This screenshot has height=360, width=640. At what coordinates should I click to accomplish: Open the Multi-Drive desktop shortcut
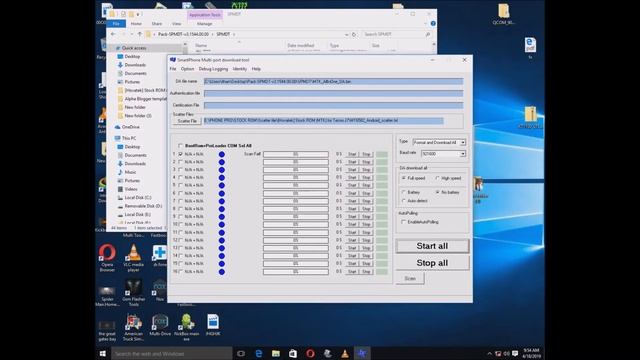pos(160,325)
